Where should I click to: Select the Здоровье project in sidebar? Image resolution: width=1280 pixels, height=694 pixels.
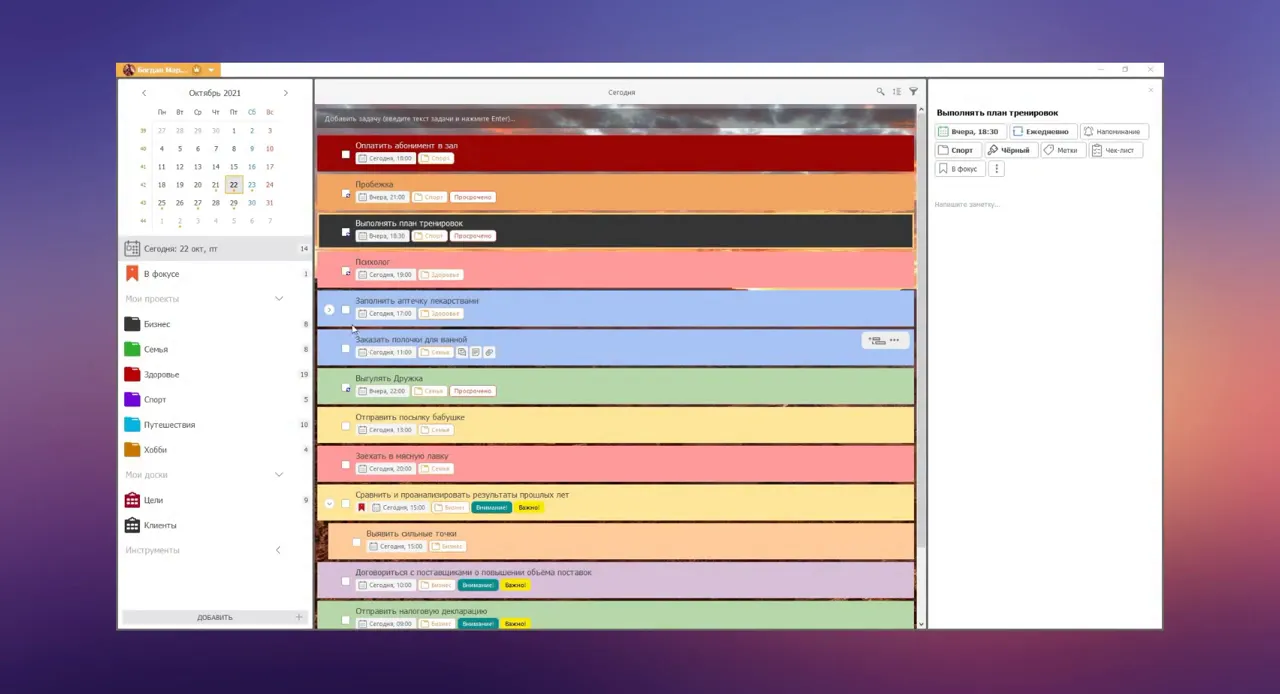[161, 375]
